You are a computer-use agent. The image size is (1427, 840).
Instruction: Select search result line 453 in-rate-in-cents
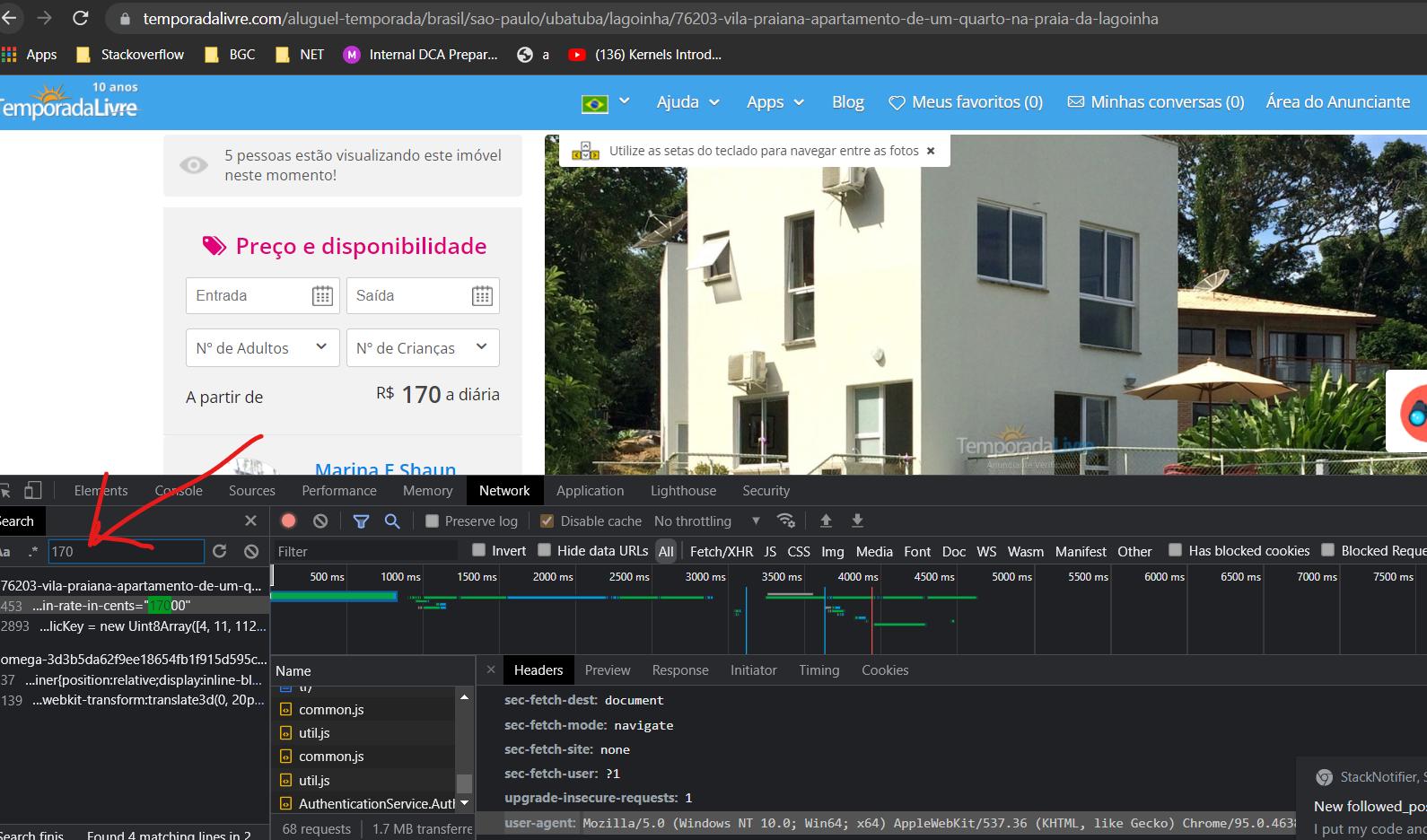coord(134,606)
